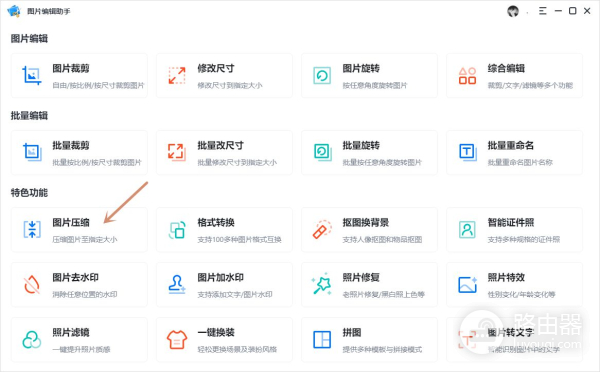Select the 照片修复 title
The width and height of the screenshot is (600, 372).
361,277
